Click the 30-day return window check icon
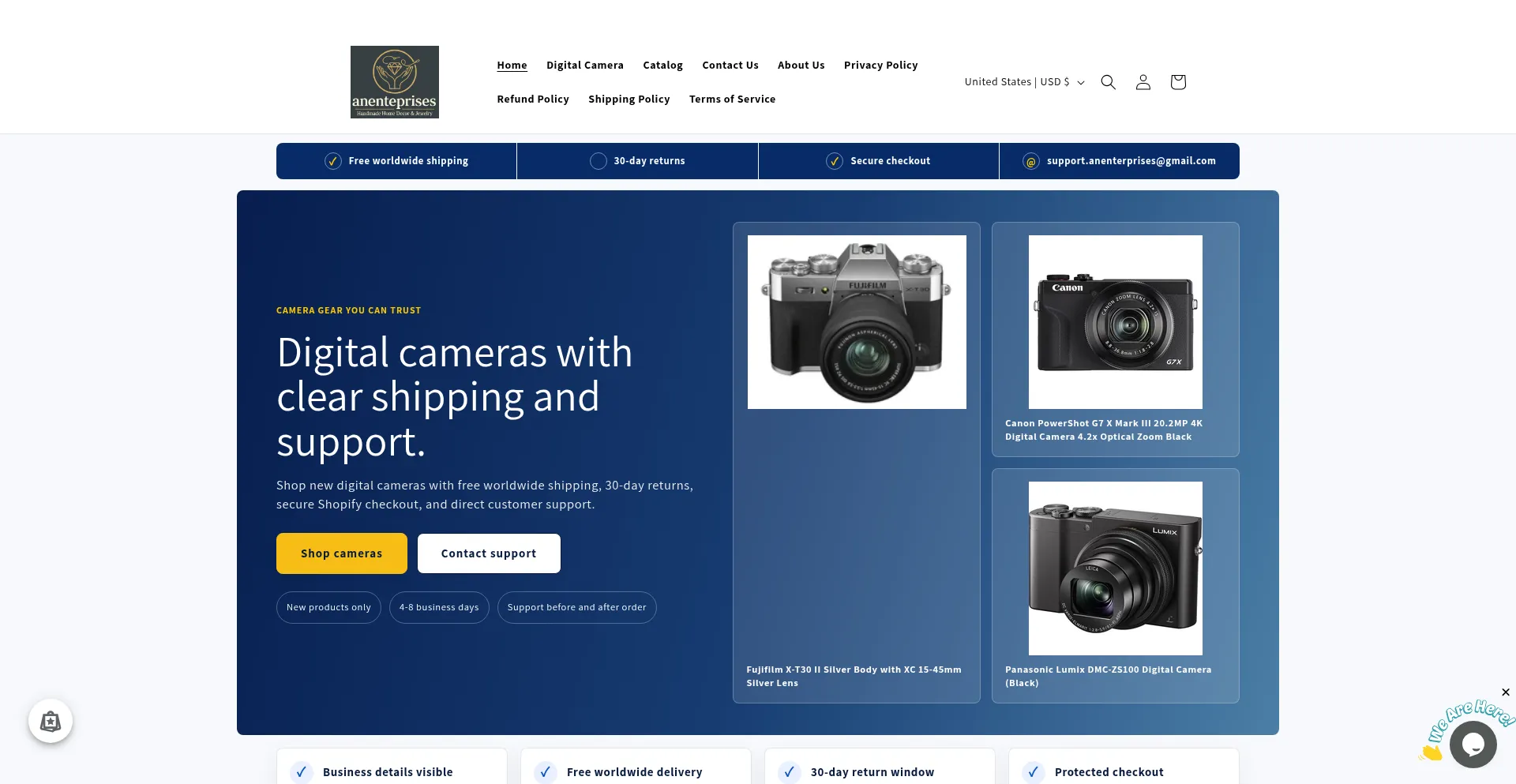Screen dimensions: 1516x784 [789, 772]
